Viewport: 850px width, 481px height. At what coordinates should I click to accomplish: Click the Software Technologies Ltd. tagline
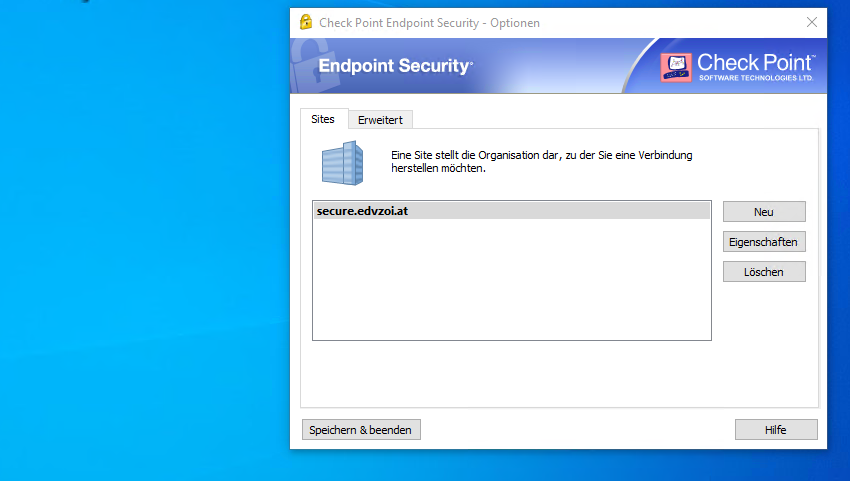click(x=756, y=77)
